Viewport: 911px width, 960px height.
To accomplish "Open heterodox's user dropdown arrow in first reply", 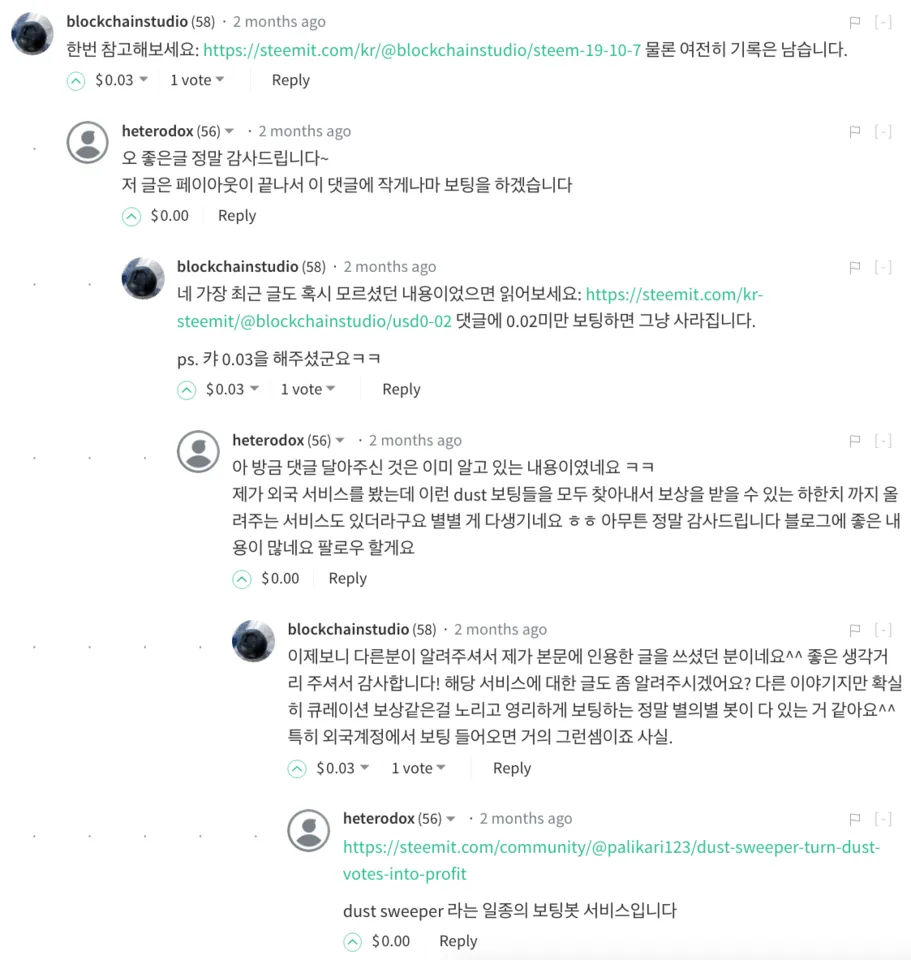I will coord(230,132).
